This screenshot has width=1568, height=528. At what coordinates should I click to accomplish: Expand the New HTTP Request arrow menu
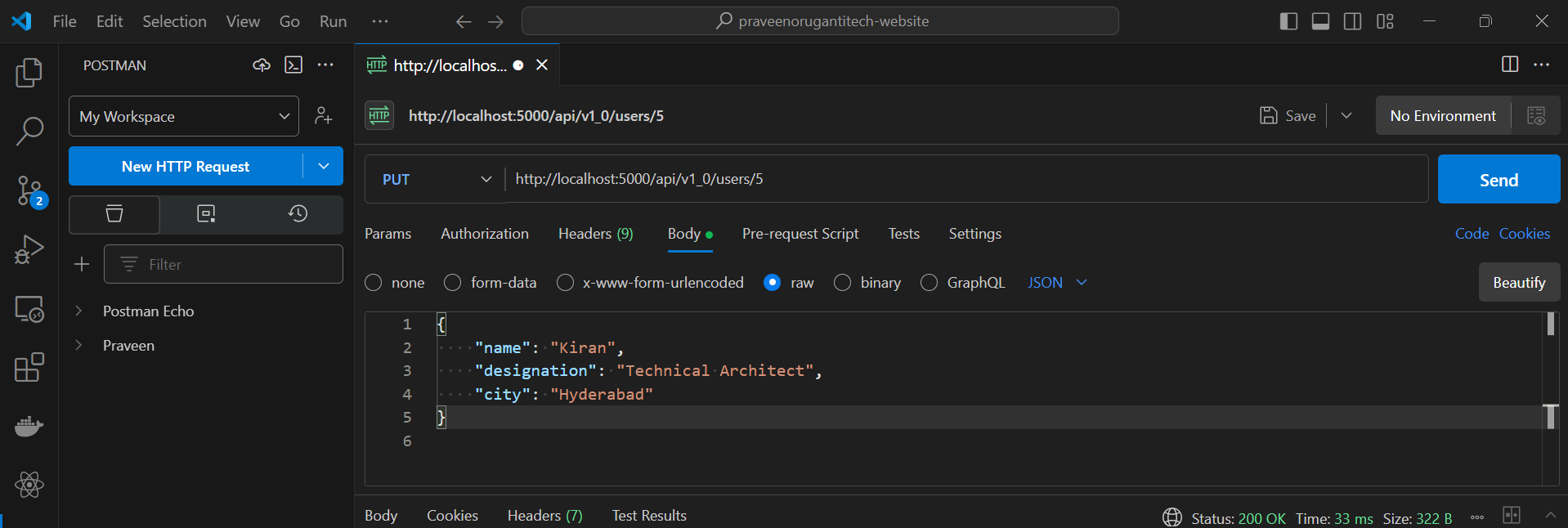(x=324, y=167)
